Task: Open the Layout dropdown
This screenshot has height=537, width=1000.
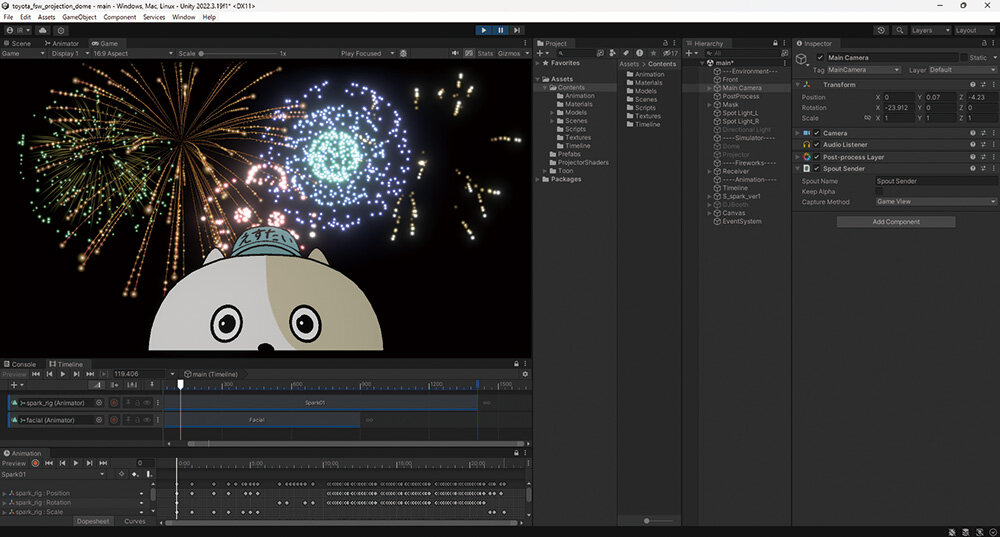Action: pos(971,30)
